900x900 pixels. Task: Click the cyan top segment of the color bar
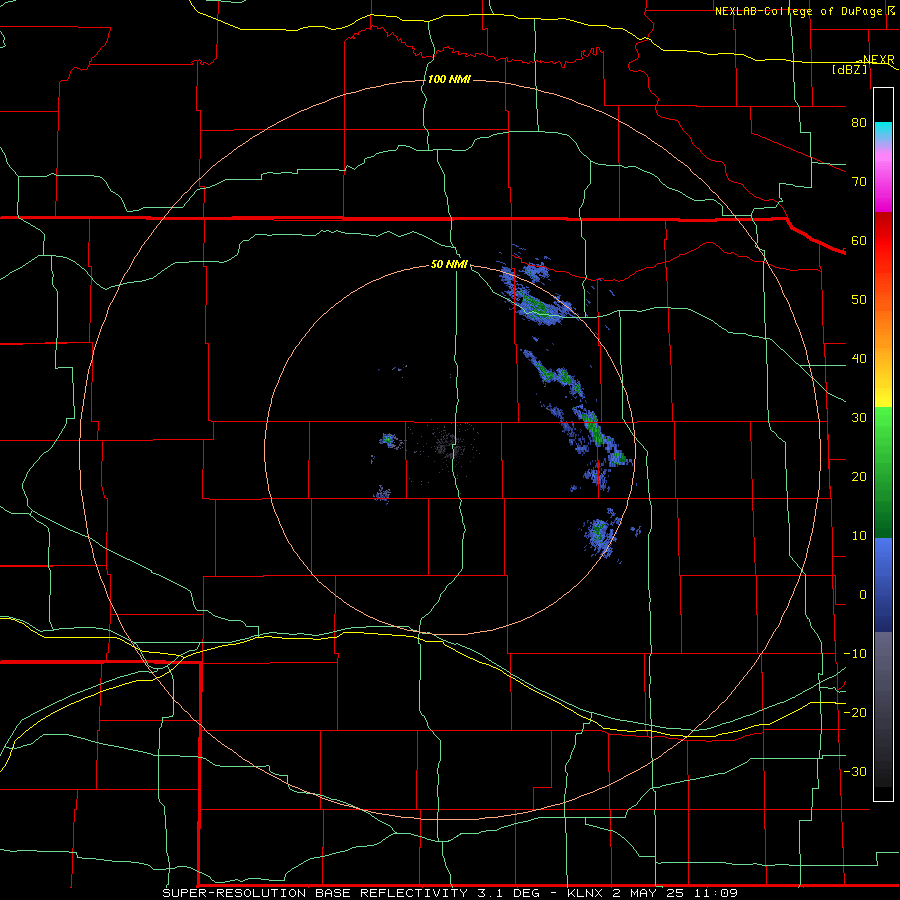883,131
